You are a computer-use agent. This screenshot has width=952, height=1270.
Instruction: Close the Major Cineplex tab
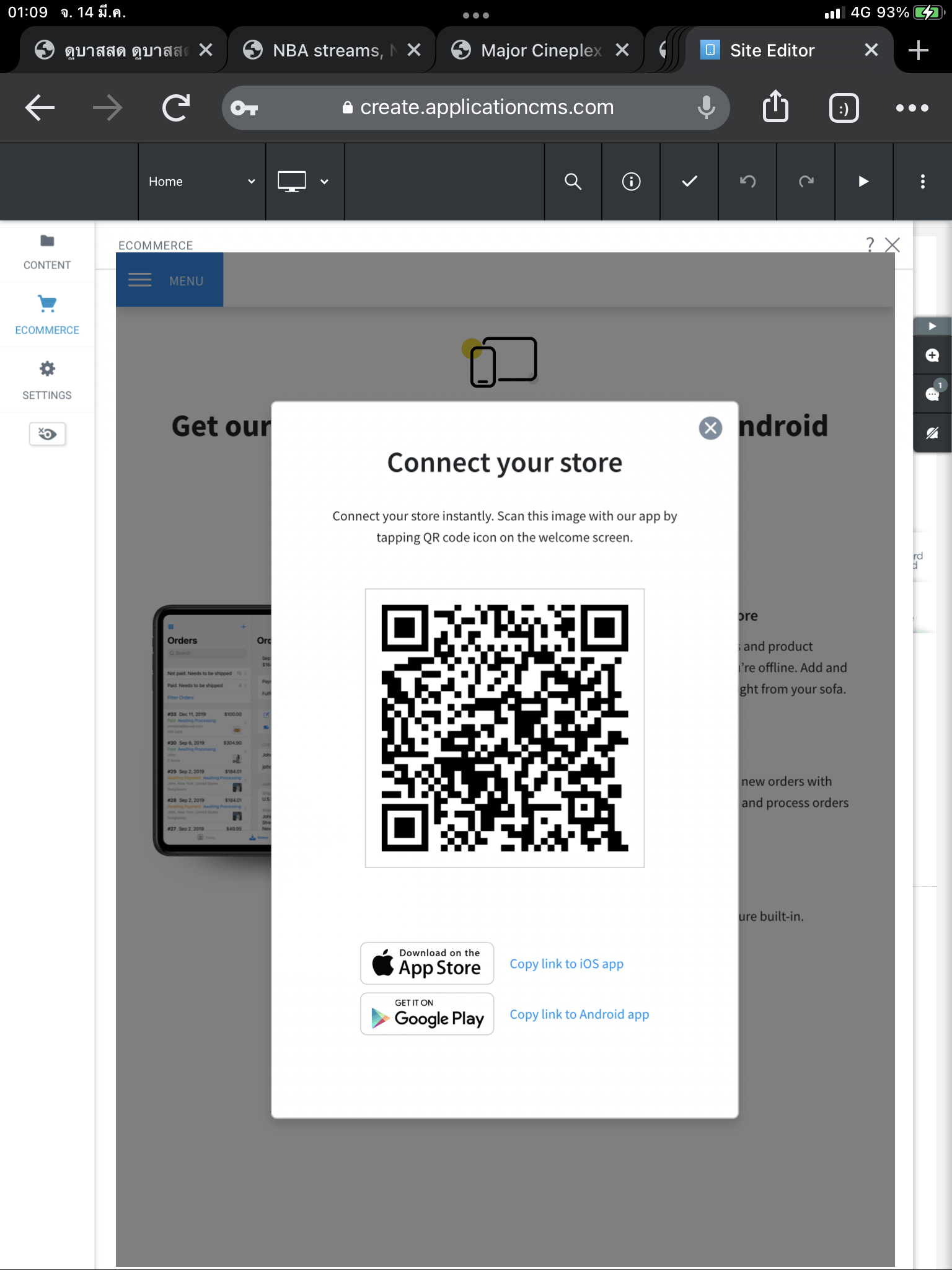click(622, 50)
